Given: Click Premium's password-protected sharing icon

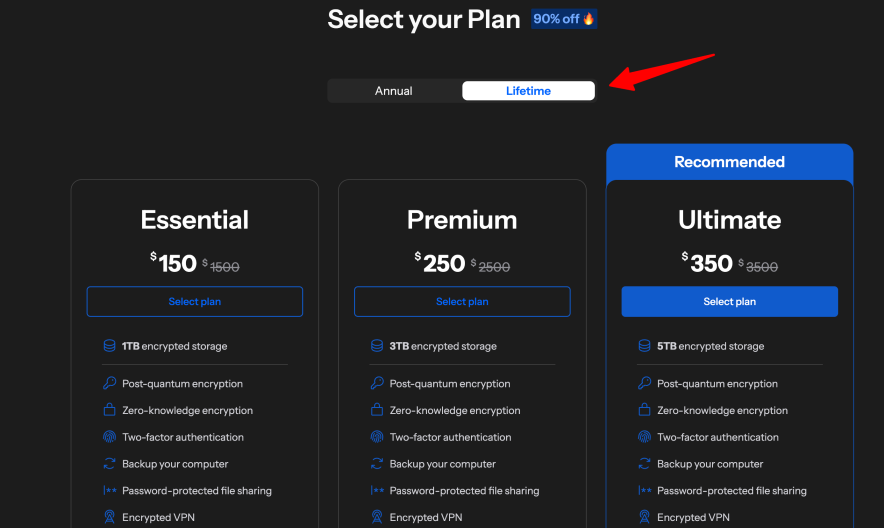Looking at the screenshot, I should 377,491.
